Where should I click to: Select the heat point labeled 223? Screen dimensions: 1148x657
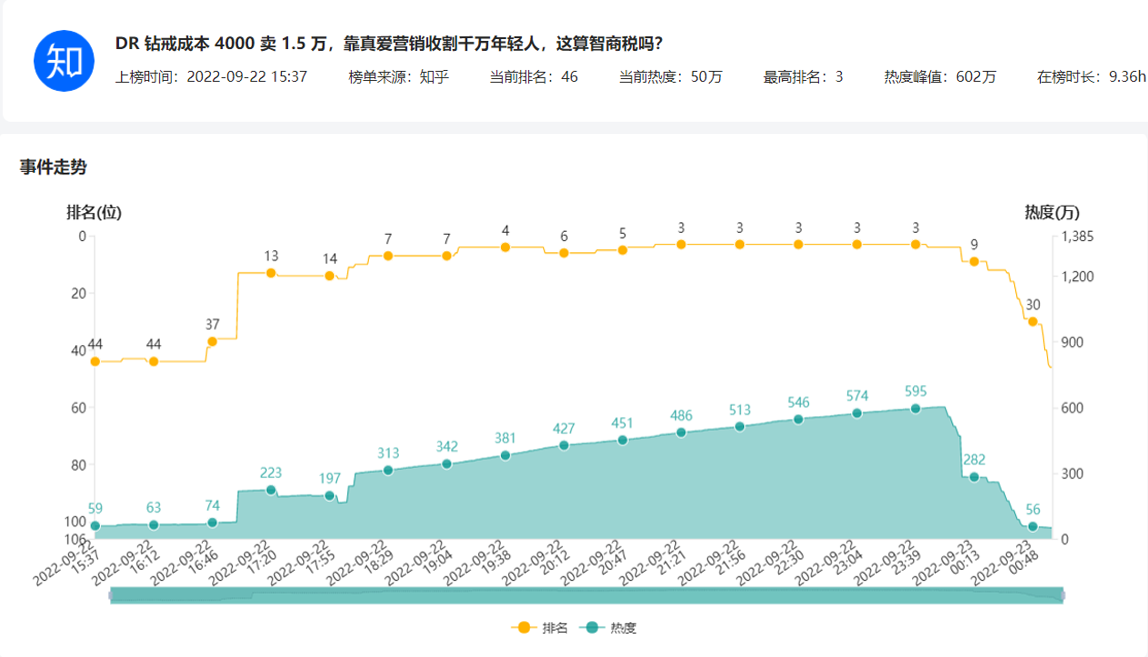tap(270, 490)
